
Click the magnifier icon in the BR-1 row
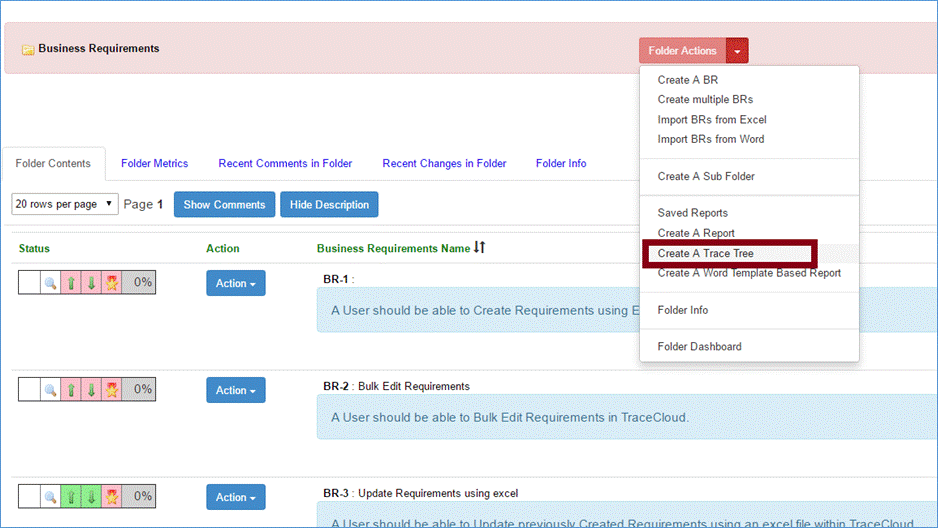pos(50,283)
